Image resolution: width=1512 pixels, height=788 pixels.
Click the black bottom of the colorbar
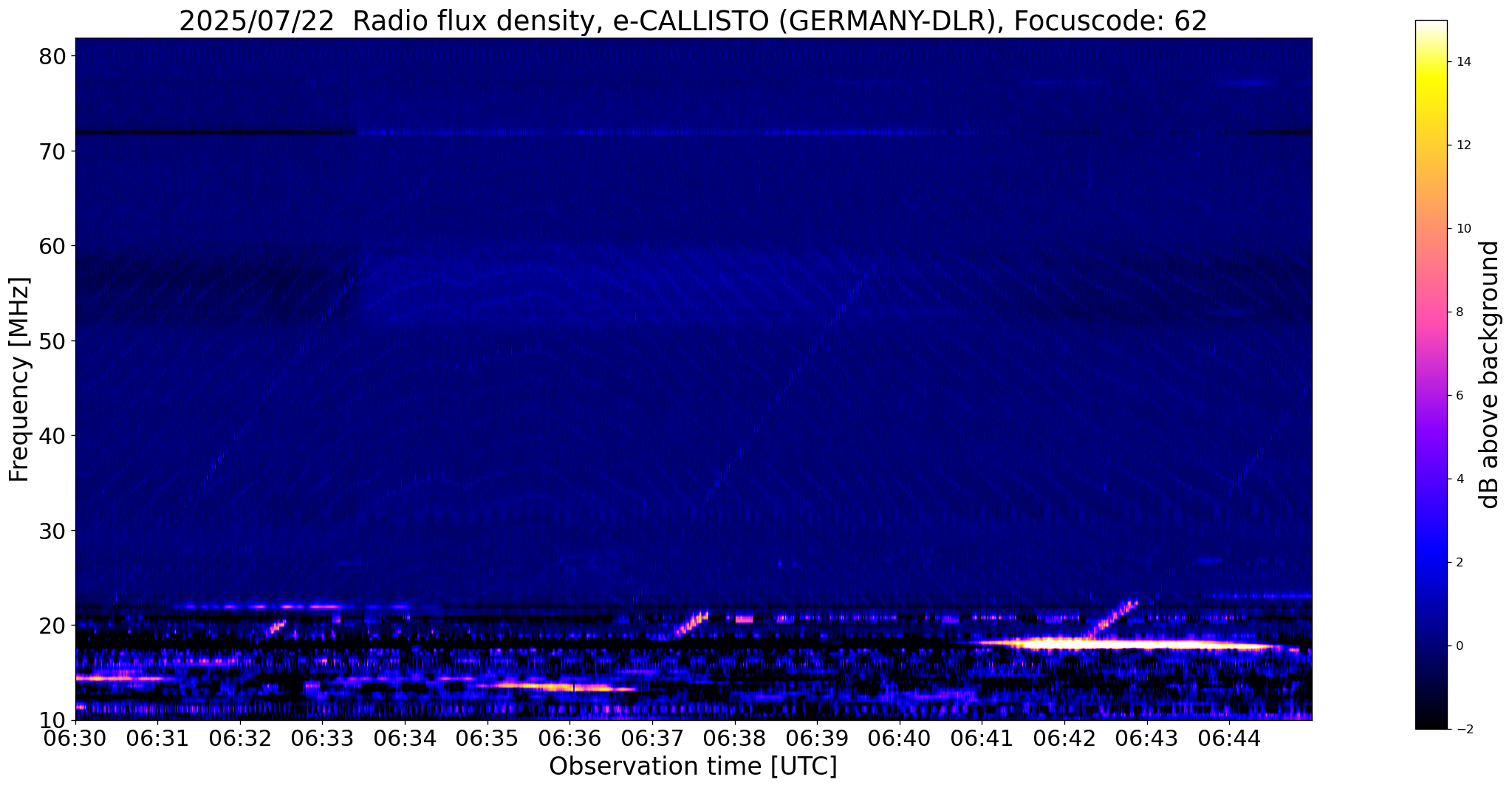(1431, 722)
